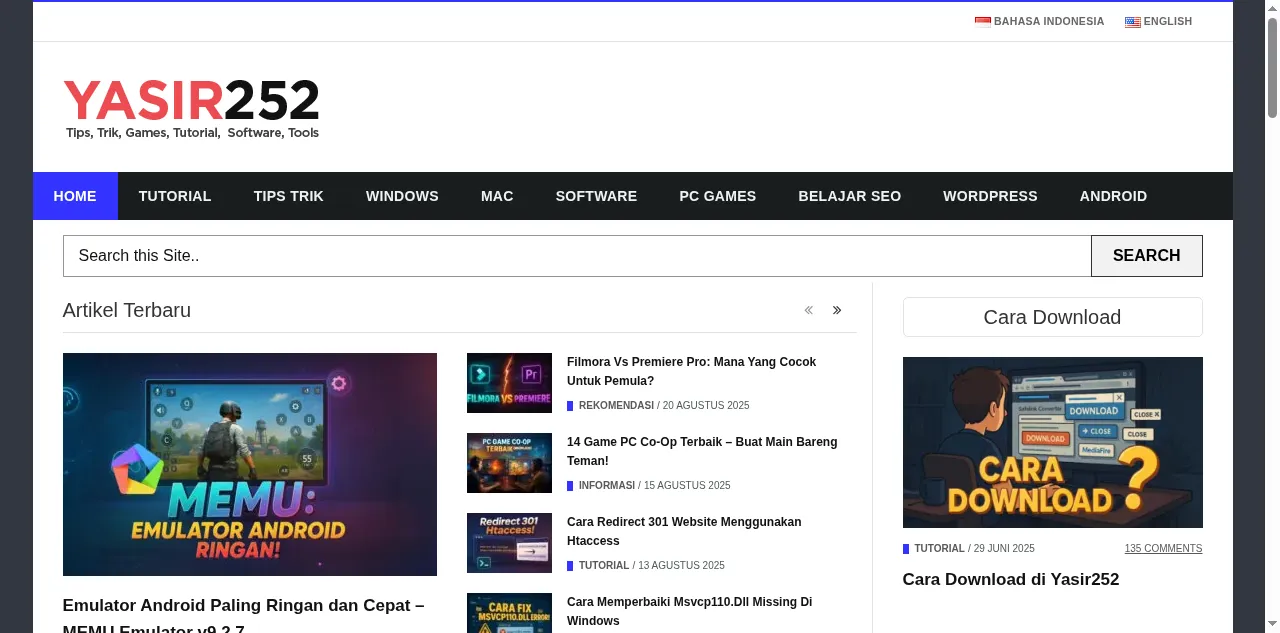Open the PC Games menu
Screen dimensions: 1280x633
point(718,196)
